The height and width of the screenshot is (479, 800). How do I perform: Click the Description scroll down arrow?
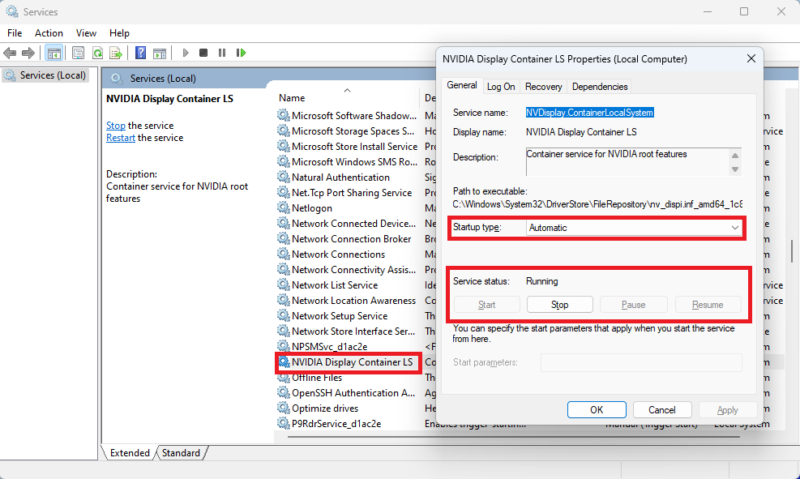click(735, 169)
